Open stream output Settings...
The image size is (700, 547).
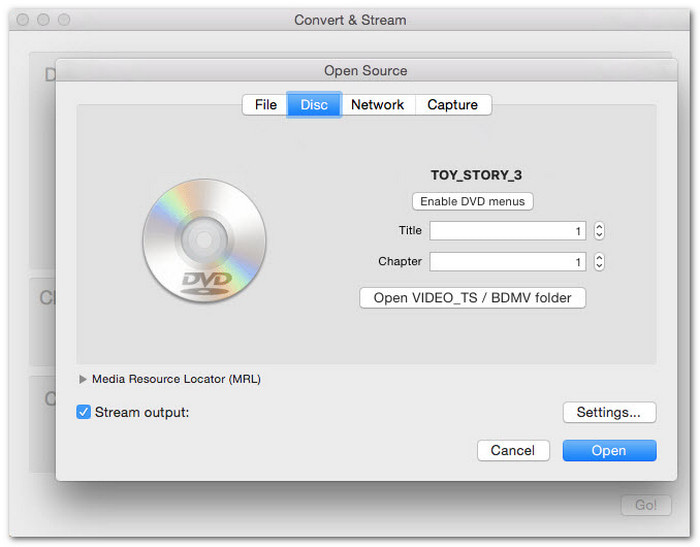click(x=609, y=412)
